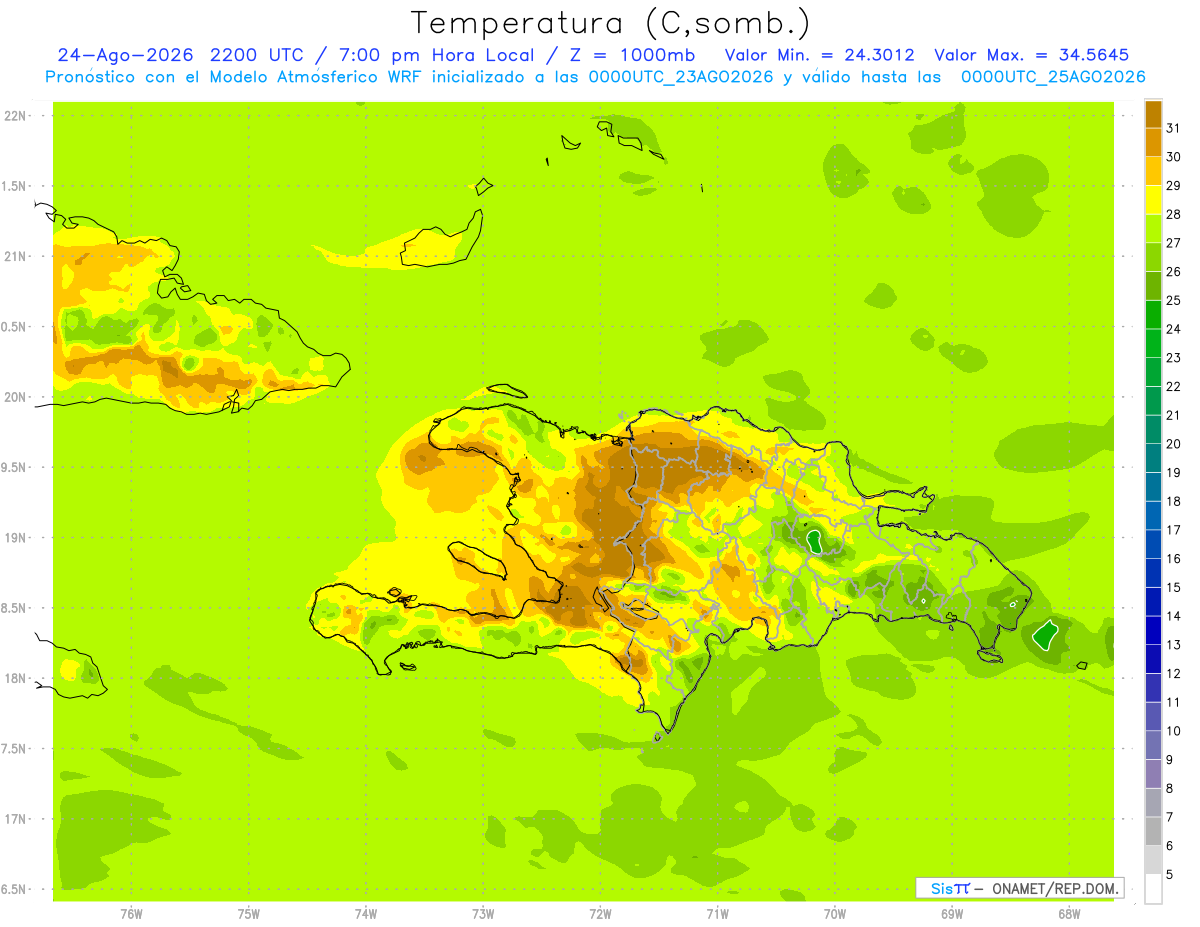Click the 'Pronóstico con el Modelo Atmósferico WRF' subtitle
Viewport: 1200px width, 927px height.
235,76
